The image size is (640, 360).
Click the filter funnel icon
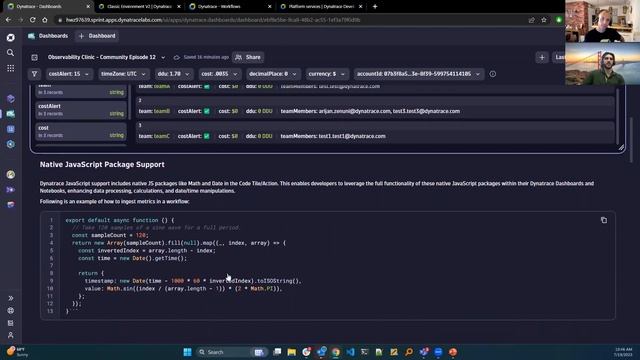34,74
